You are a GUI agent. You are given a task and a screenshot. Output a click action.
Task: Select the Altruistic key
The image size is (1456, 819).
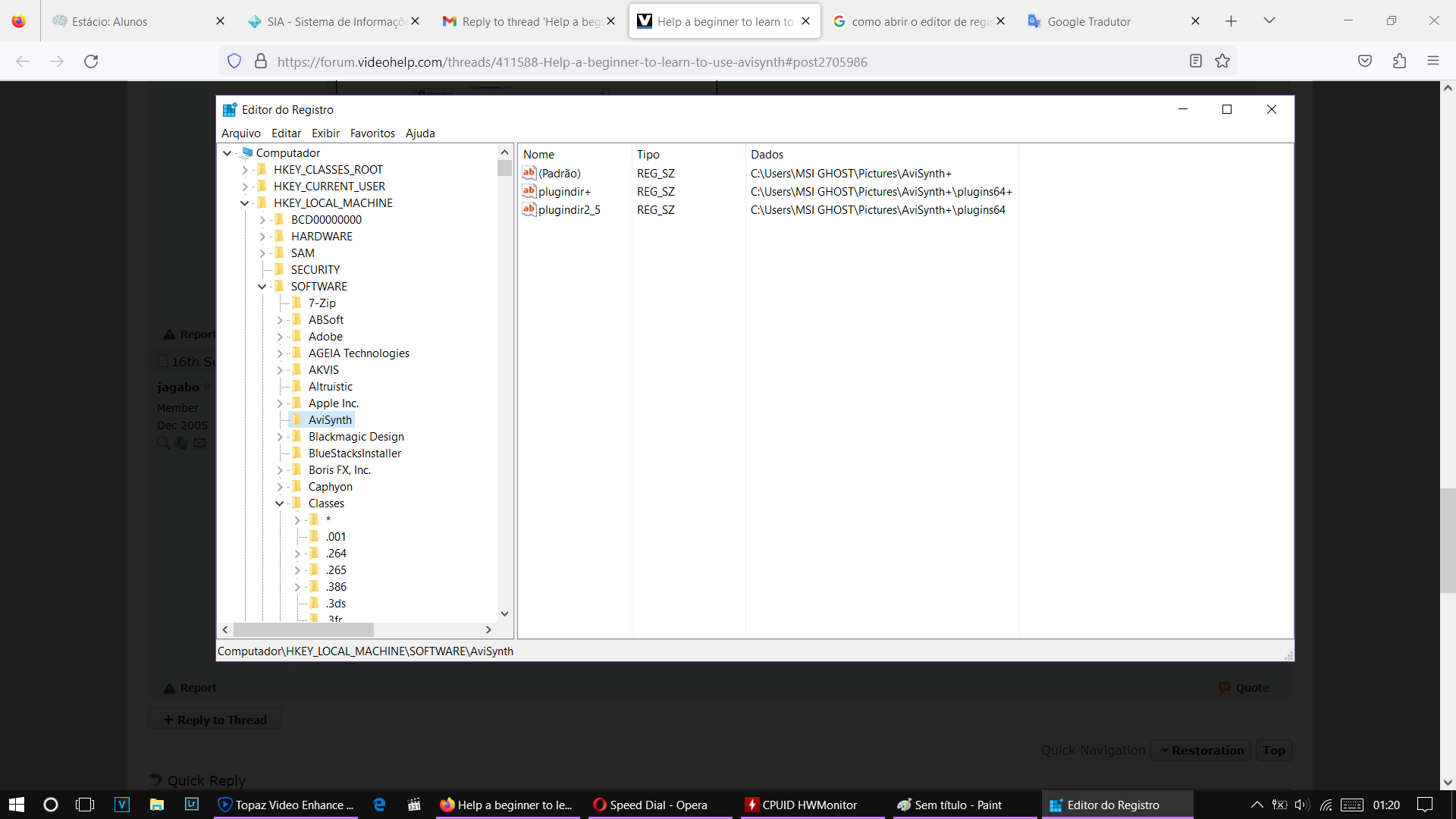point(330,387)
